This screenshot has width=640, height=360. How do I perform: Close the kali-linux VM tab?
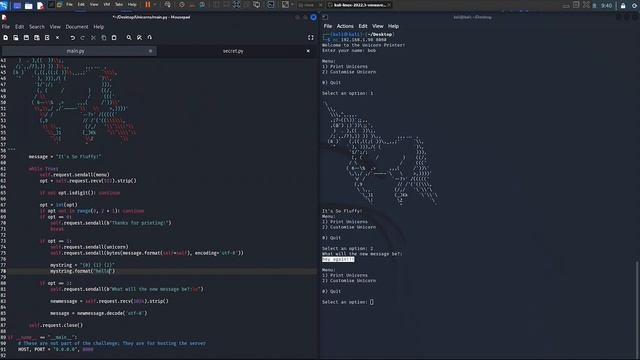click(x=389, y=5)
